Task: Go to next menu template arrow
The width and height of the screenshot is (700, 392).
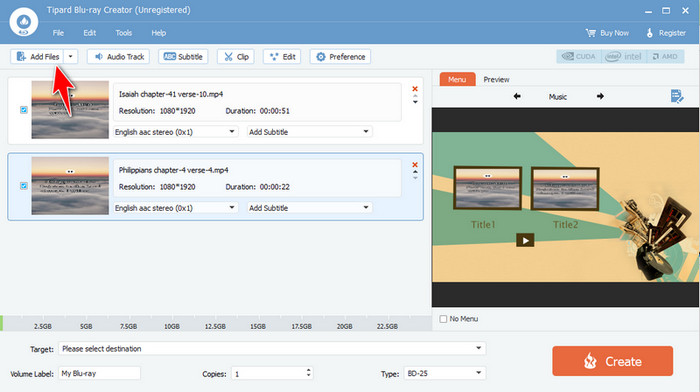Action: coord(600,96)
